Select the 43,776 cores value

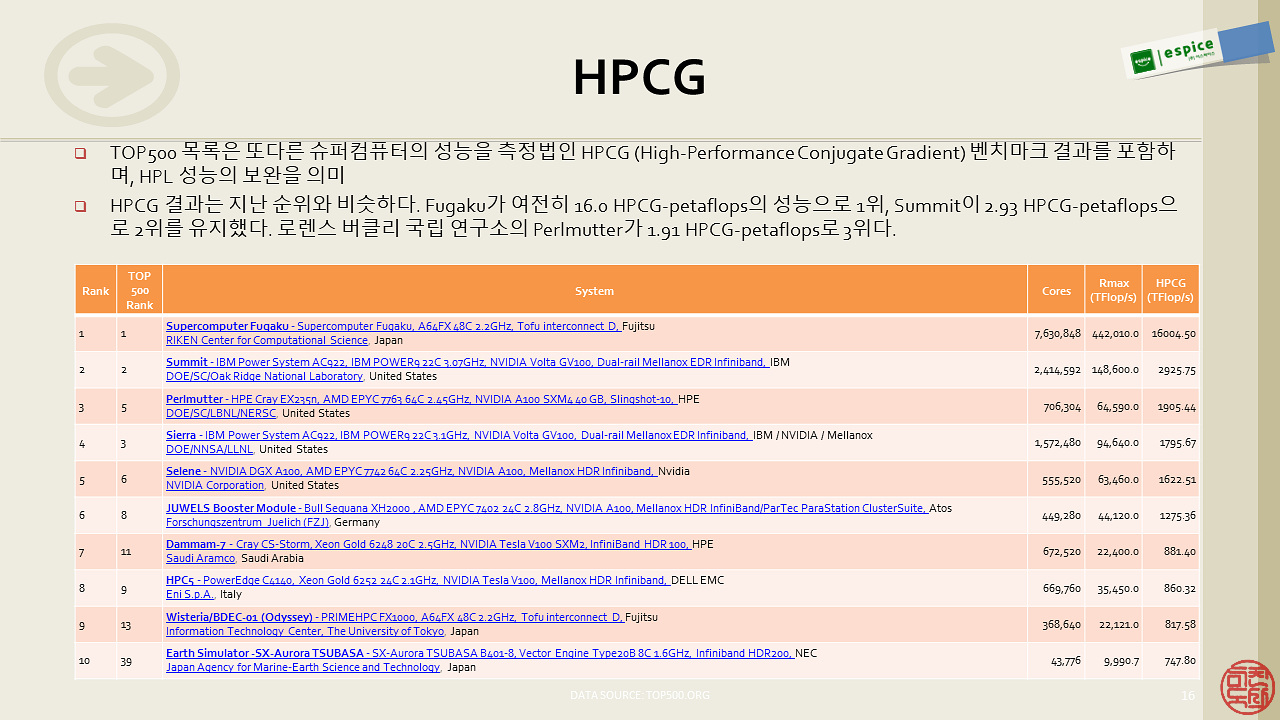[1064, 660]
